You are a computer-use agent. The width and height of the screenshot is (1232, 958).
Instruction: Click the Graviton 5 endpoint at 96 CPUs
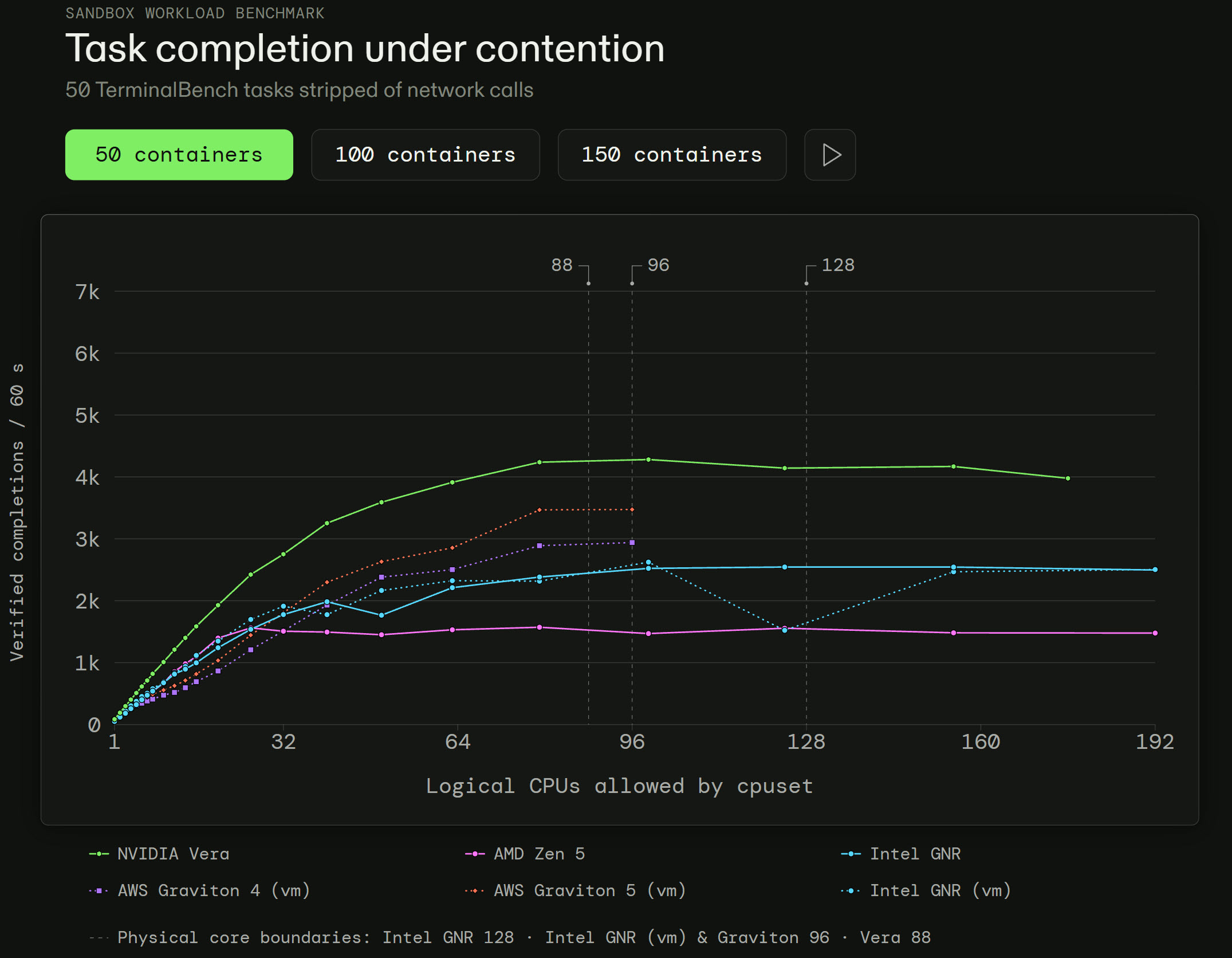632,509
